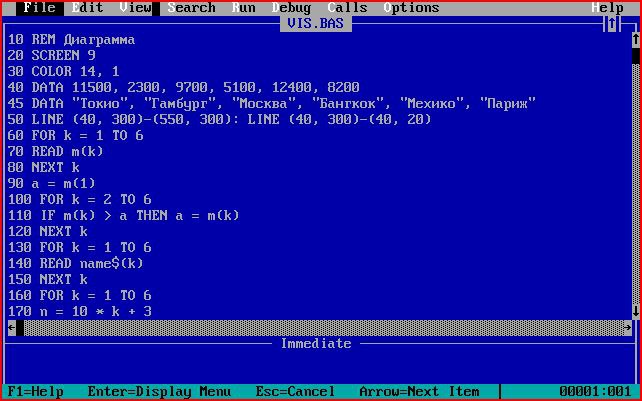This screenshot has width=642, height=401.
Task: Click the vertical scrollbar down arrow
Action: [x=635, y=311]
